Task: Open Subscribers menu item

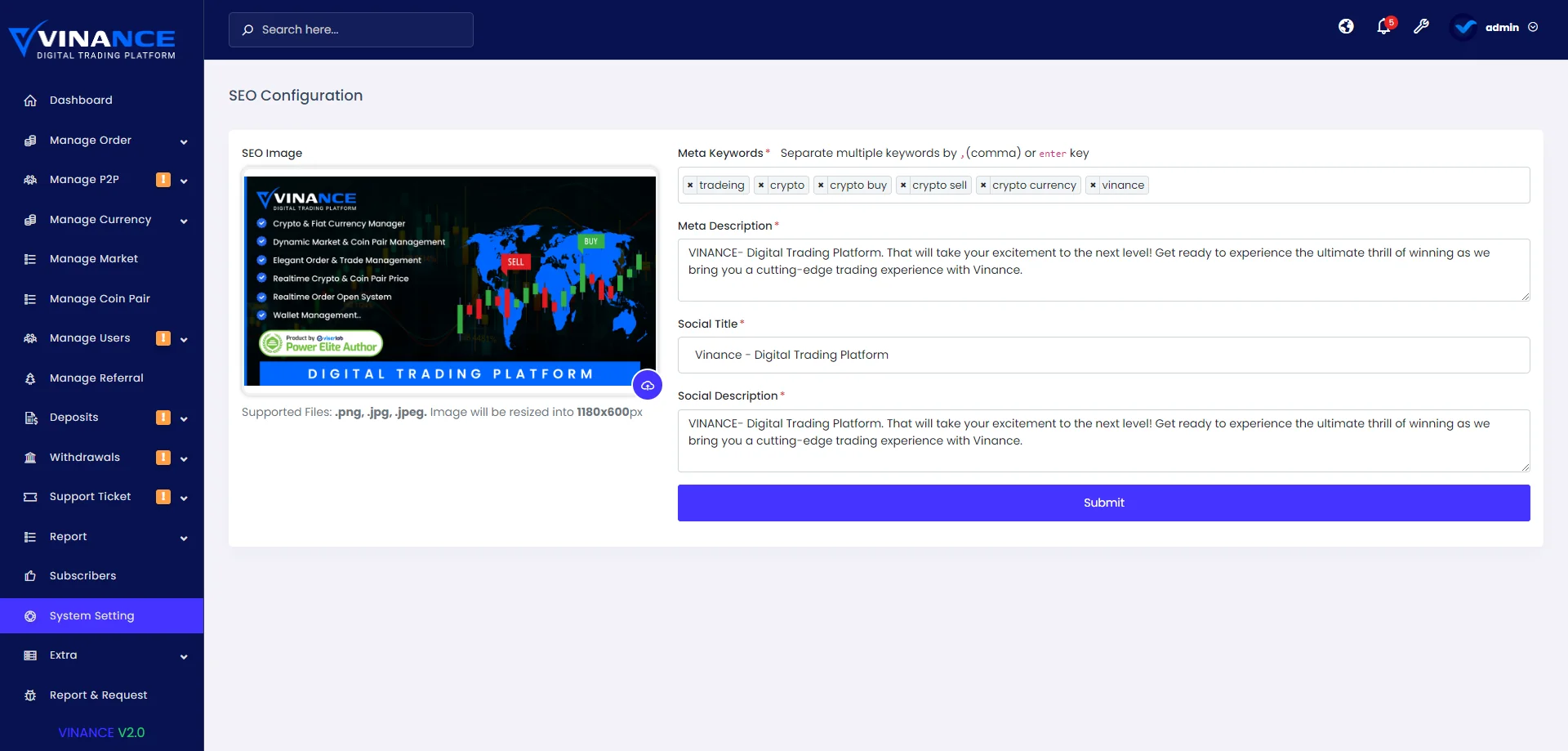Action: 101,576
